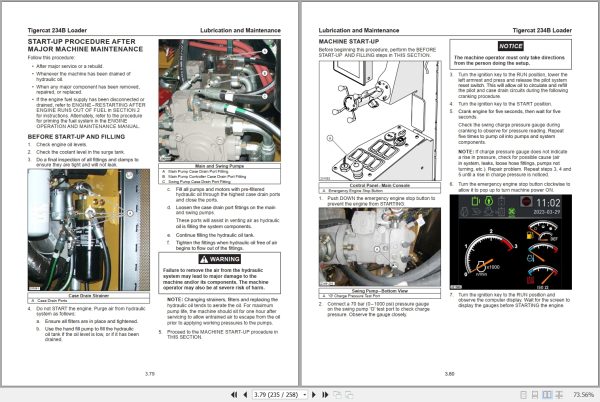Click the 73.56% zoom level
Image resolution: width=600 pixels, height=402 pixels.
[583, 394]
